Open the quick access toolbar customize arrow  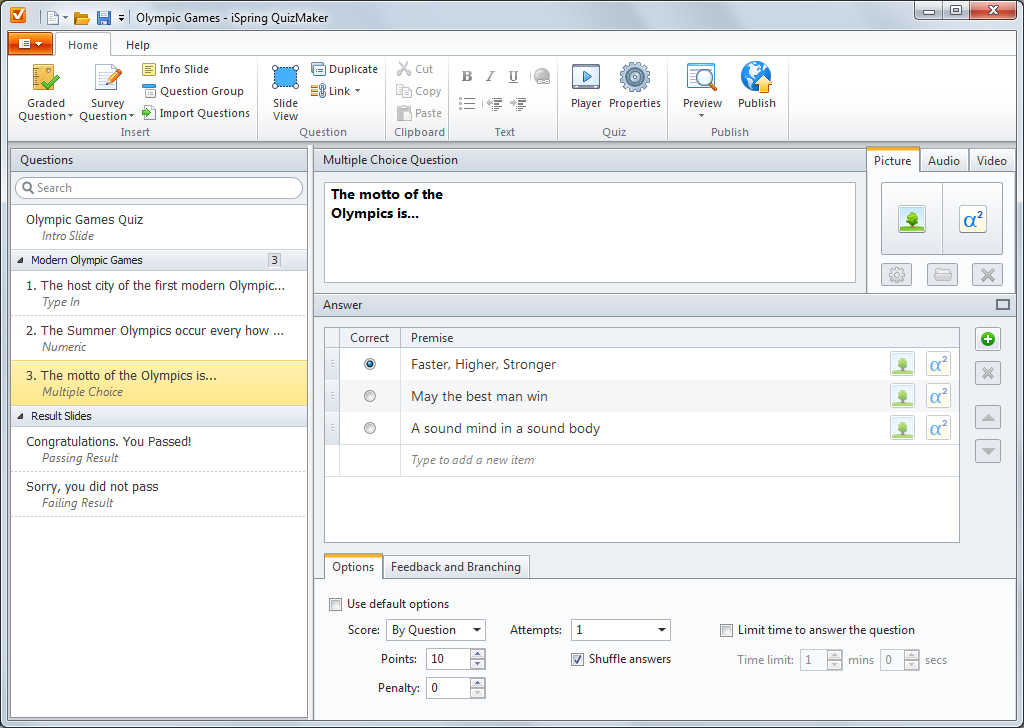click(x=121, y=18)
